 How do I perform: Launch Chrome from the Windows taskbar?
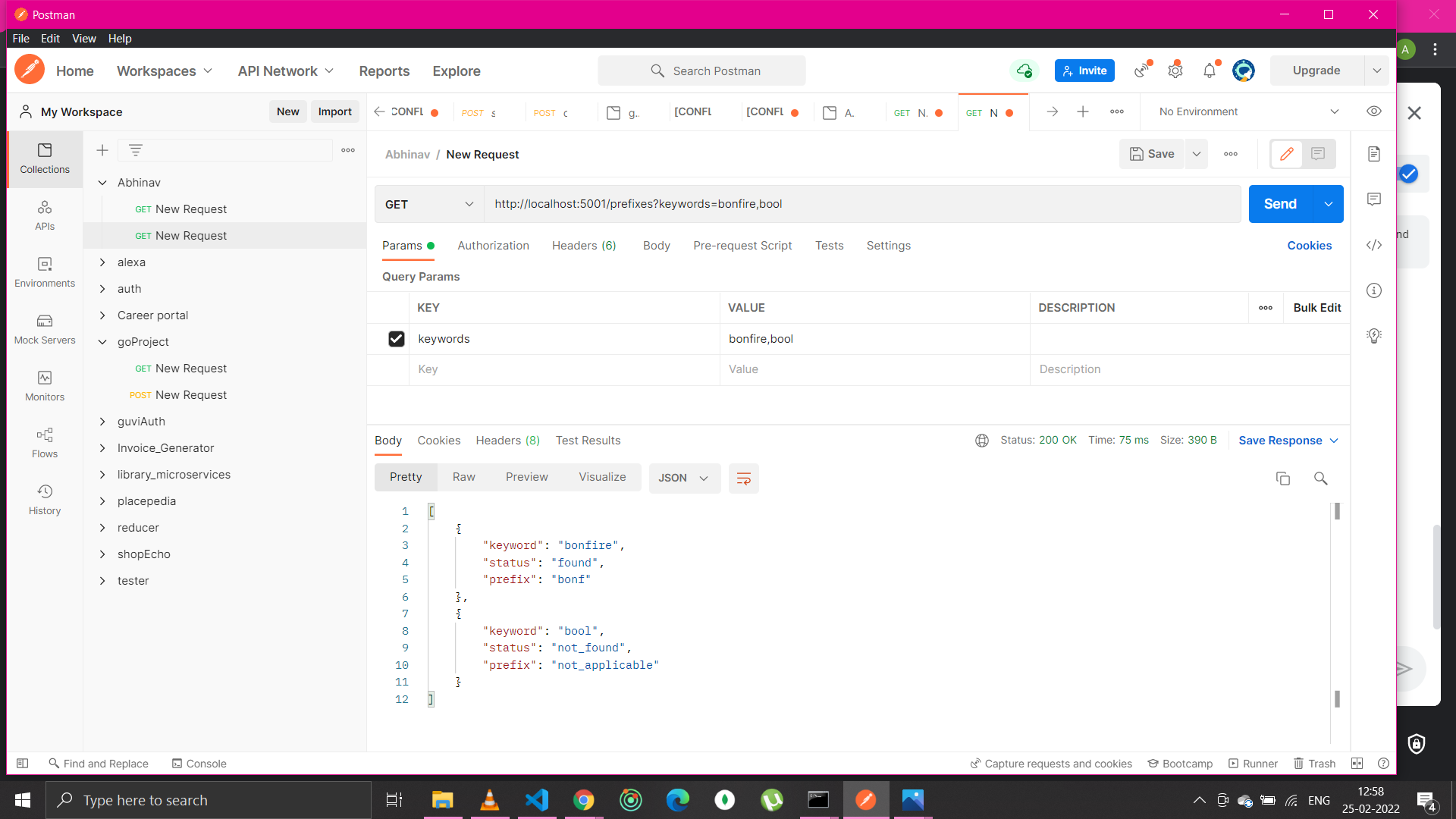pyautogui.click(x=583, y=800)
